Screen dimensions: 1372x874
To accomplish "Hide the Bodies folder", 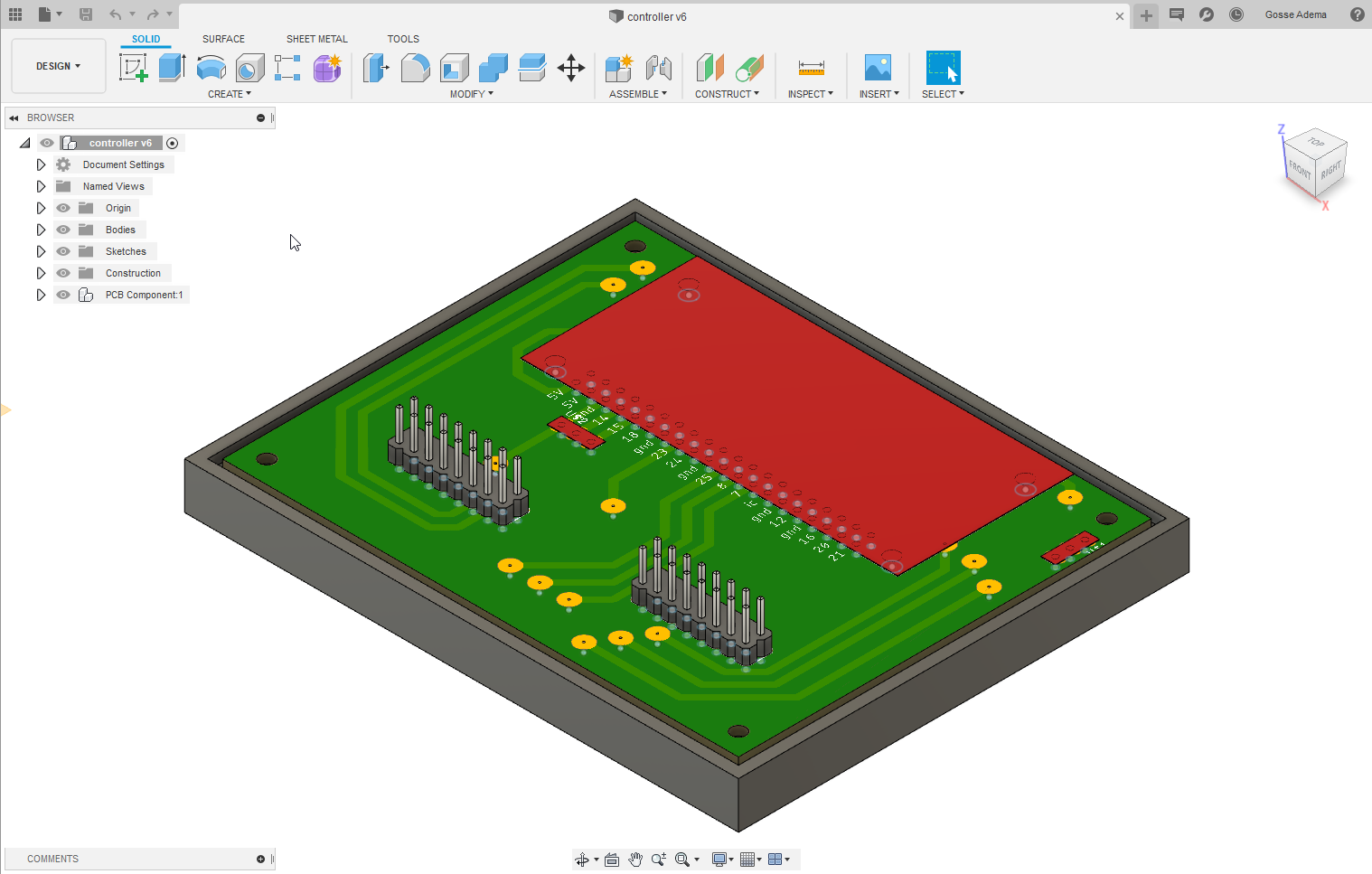I will (x=63, y=230).
